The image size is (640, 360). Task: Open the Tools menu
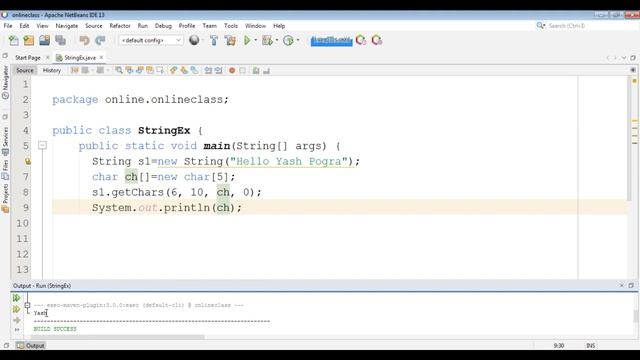click(231, 26)
